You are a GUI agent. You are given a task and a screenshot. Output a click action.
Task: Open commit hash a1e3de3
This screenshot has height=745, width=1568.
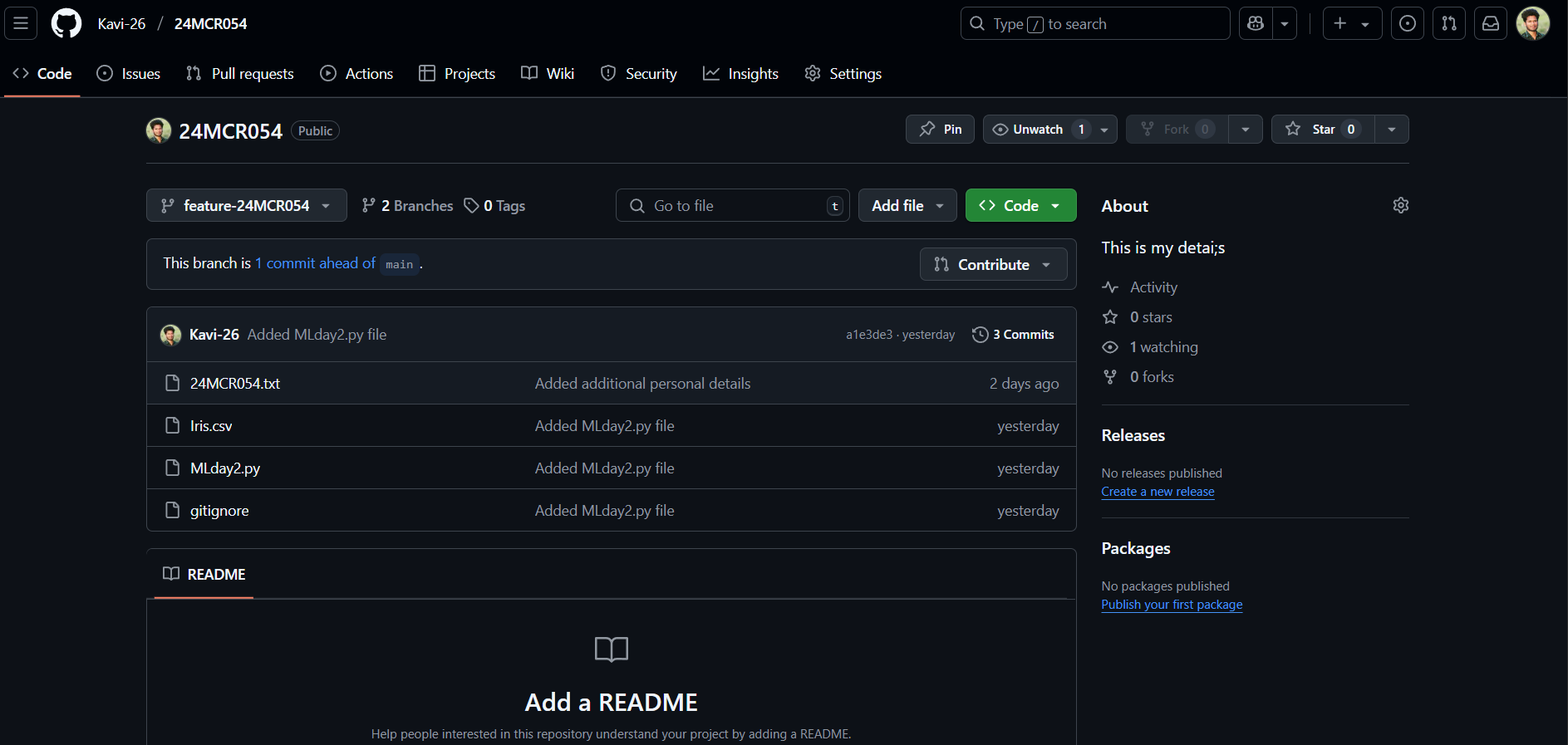[x=869, y=335]
